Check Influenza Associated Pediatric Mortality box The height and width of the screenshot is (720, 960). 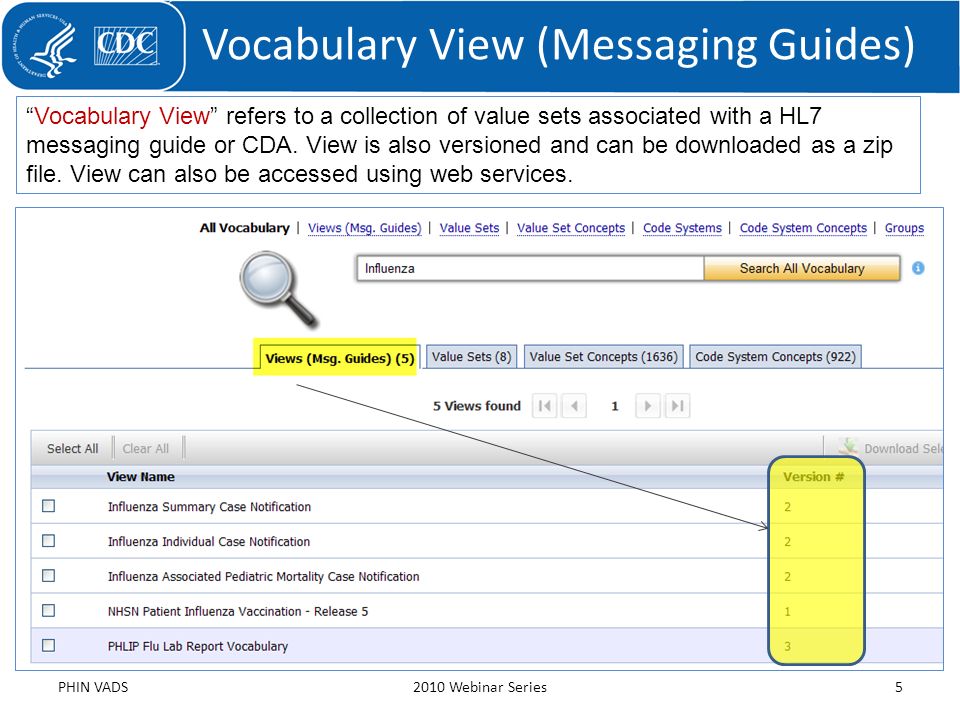point(48,576)
